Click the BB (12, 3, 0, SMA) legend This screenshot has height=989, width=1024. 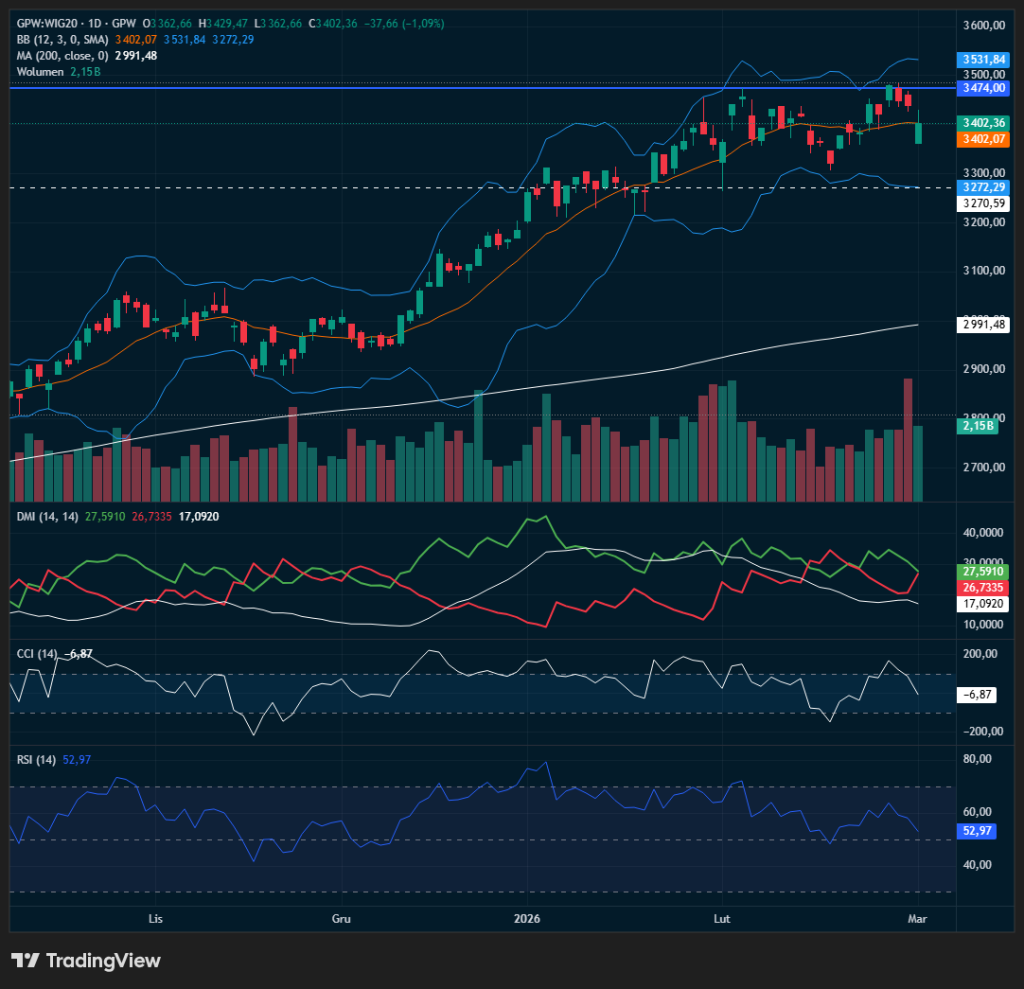(x=58, y=39)
